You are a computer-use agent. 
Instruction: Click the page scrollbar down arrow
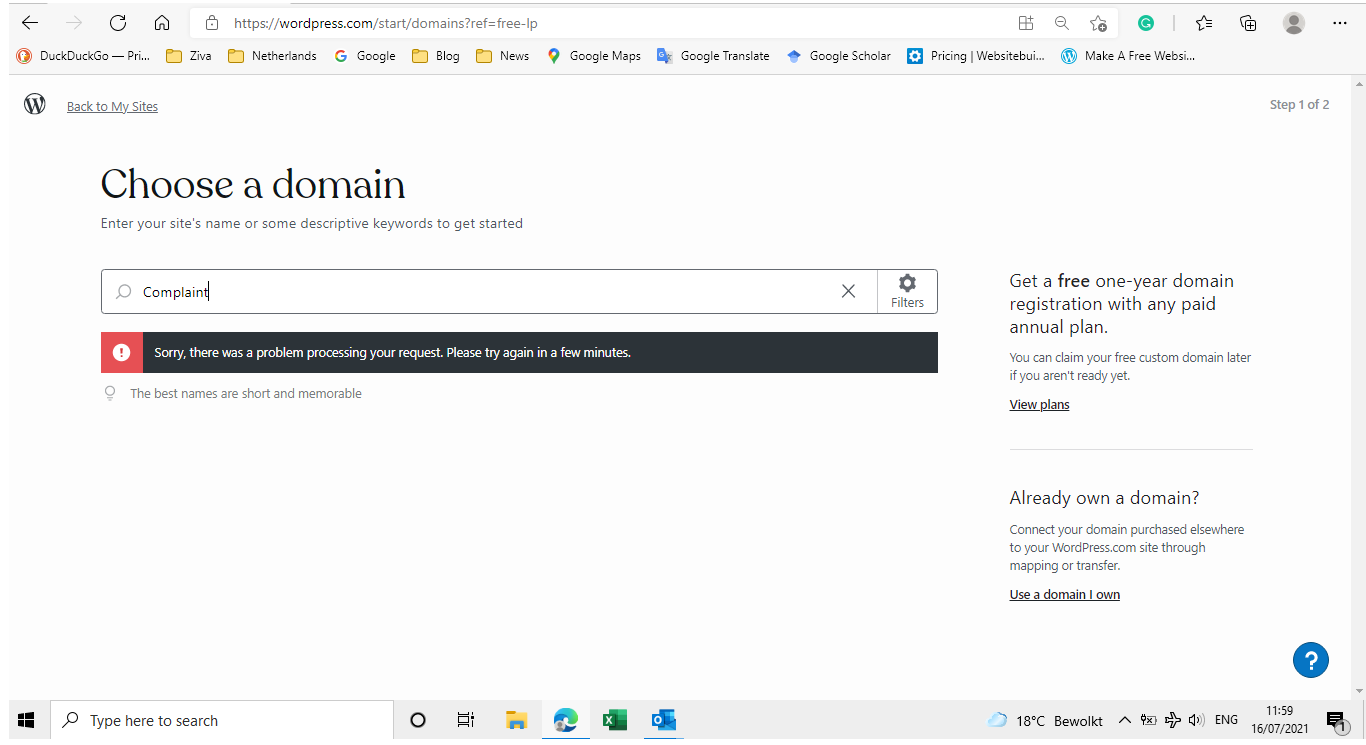point(1359,691)
